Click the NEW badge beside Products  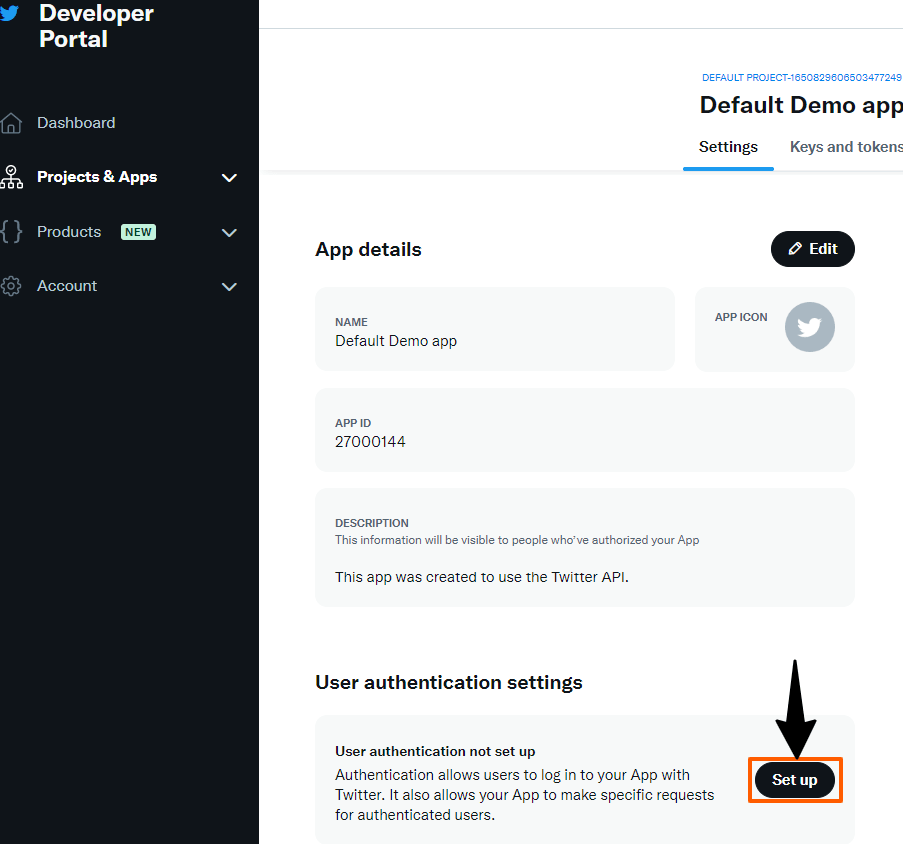click(x=138, y=232)
